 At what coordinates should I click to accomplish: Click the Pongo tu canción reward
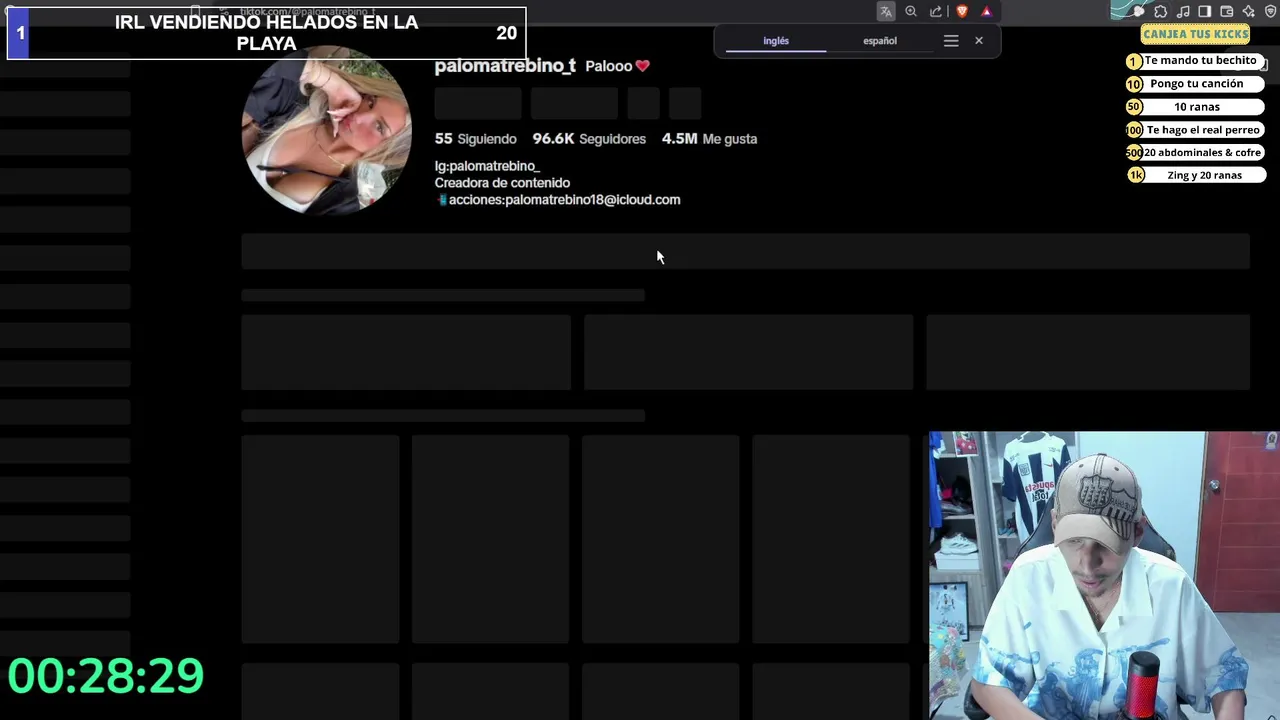point(1195,84)
